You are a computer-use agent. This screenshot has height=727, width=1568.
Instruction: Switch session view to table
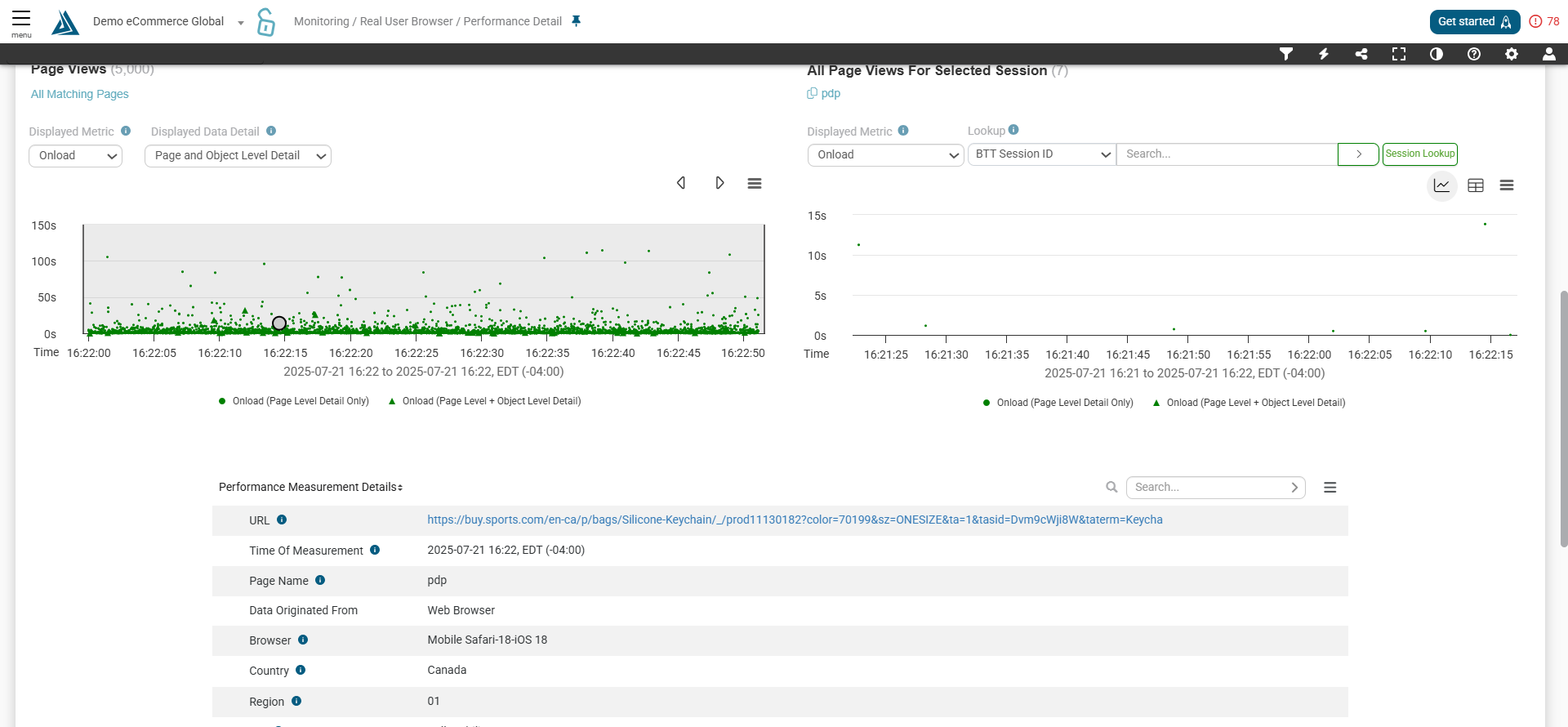click(1476, 185)
